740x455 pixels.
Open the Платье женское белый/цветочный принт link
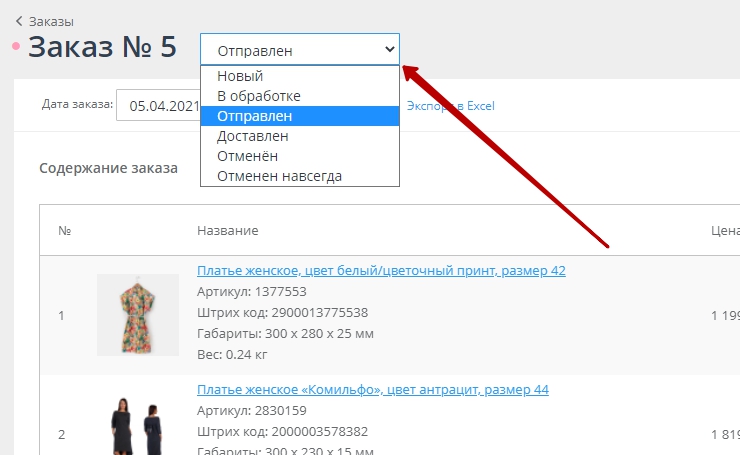(x=381, y=271)
